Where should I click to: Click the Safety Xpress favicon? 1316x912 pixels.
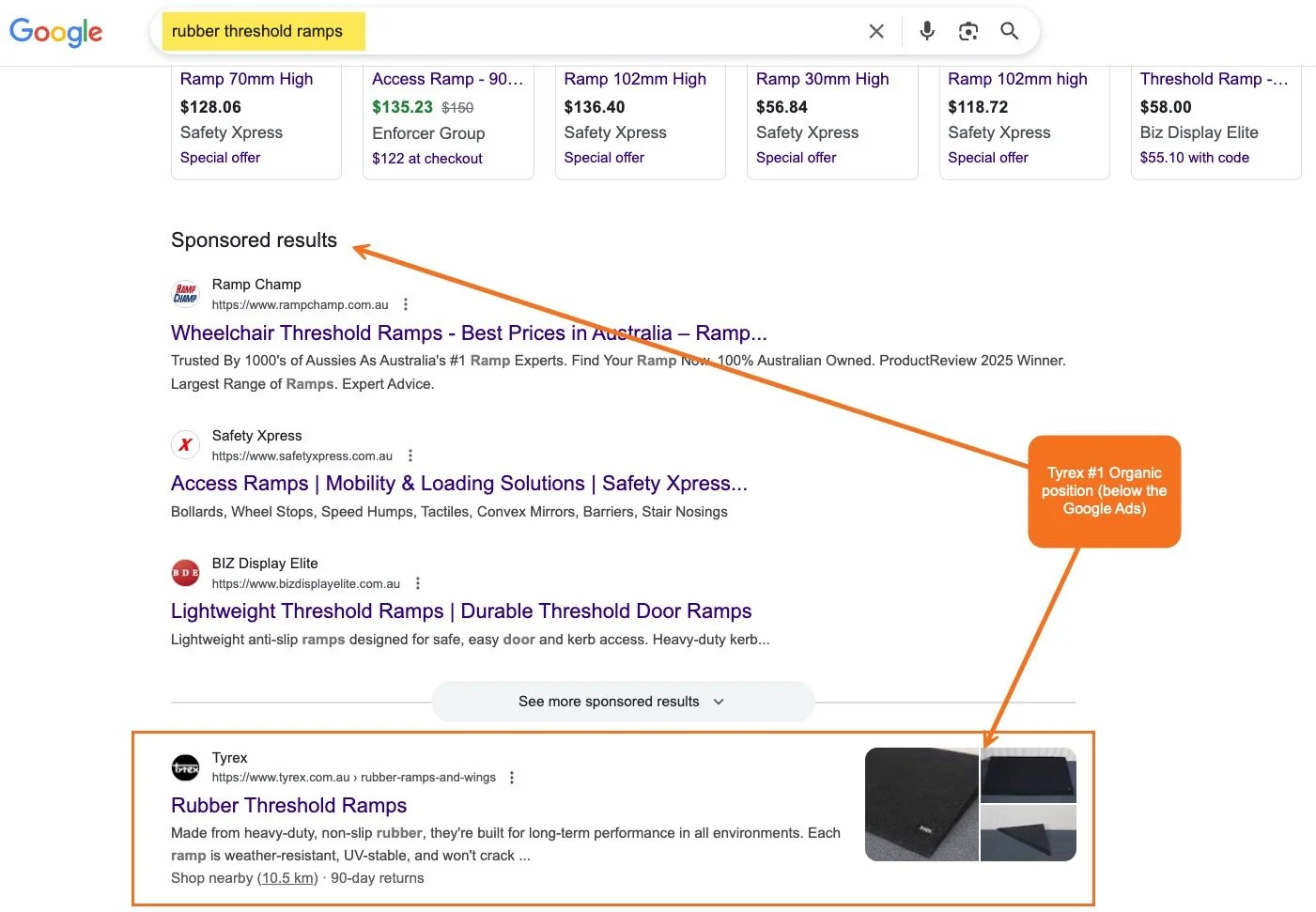point(186,445)
